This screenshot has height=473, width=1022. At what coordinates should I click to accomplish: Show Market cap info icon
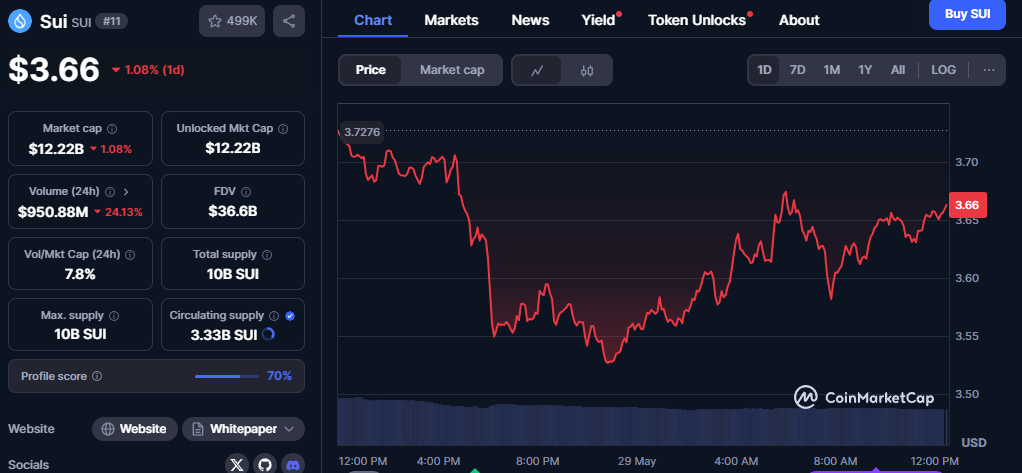pyautogui.click(x=112, y=129)
